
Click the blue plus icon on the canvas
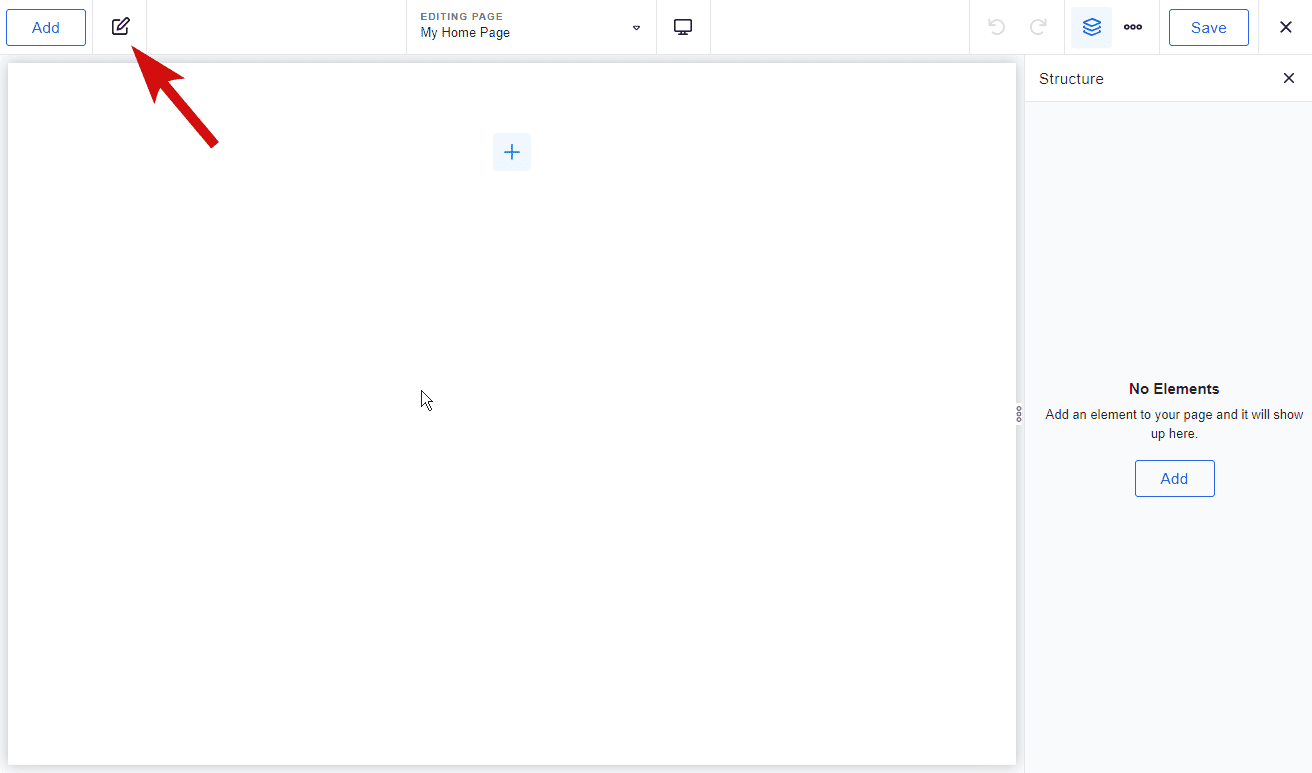(512, 152)
